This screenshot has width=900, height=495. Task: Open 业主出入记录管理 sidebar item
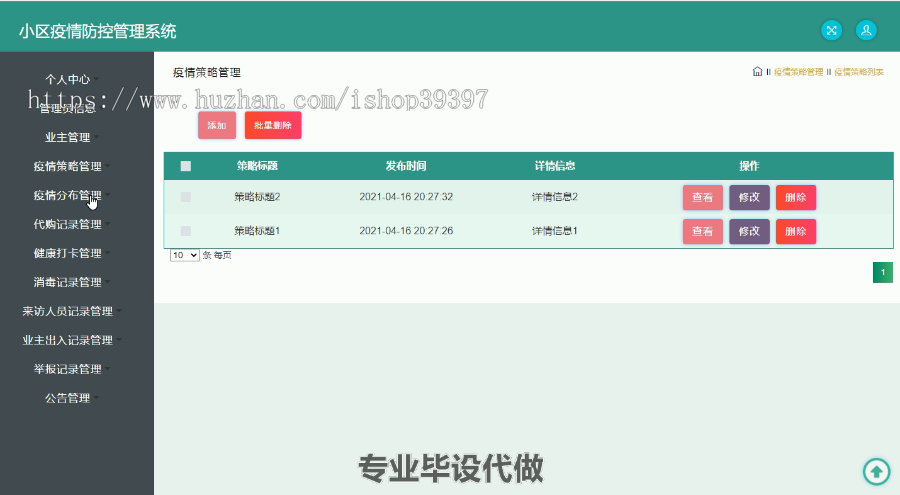point(68,341)
